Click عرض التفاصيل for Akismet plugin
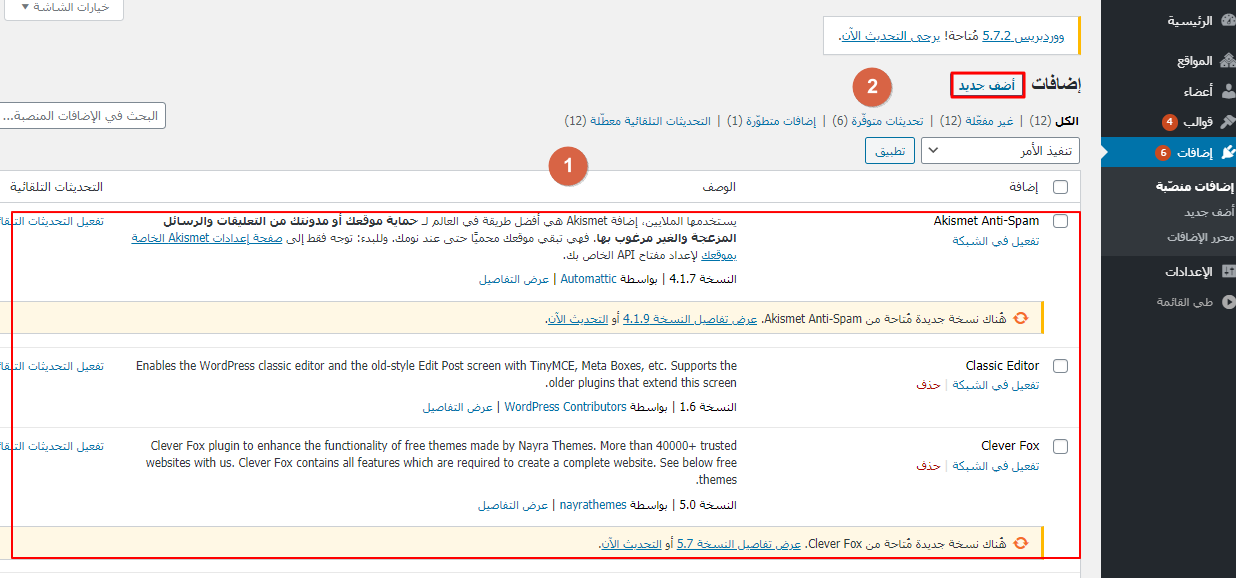 [x=514, y=280]
